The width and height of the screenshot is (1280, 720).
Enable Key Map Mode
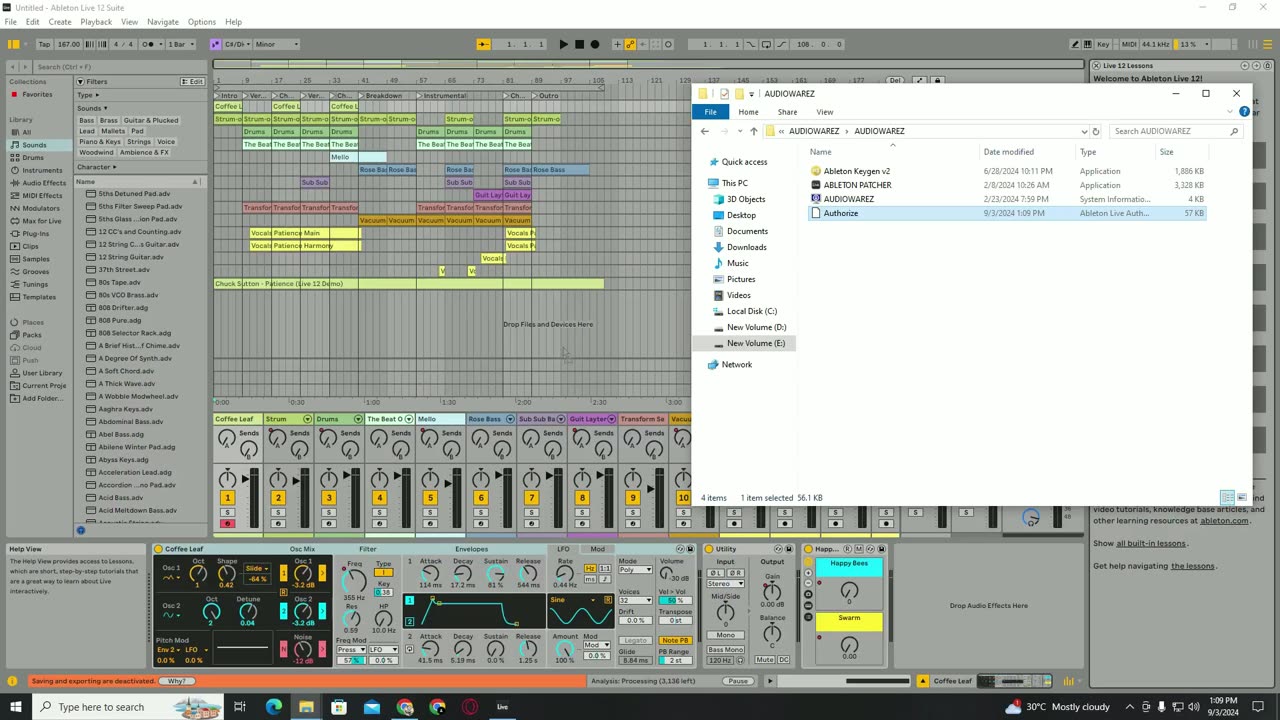coord(1103,44)
